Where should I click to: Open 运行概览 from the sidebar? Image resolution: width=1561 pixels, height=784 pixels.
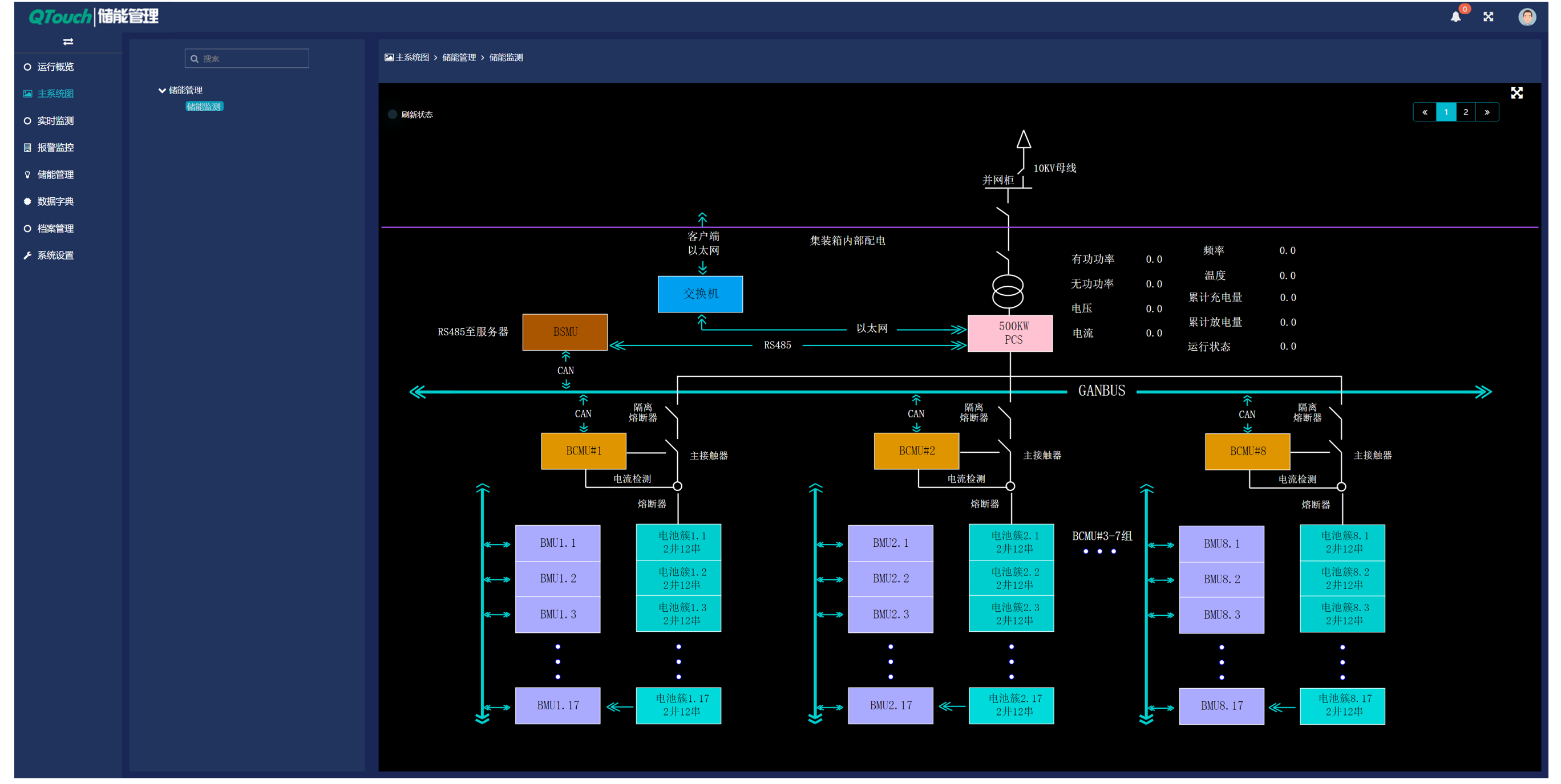[55, 67]
